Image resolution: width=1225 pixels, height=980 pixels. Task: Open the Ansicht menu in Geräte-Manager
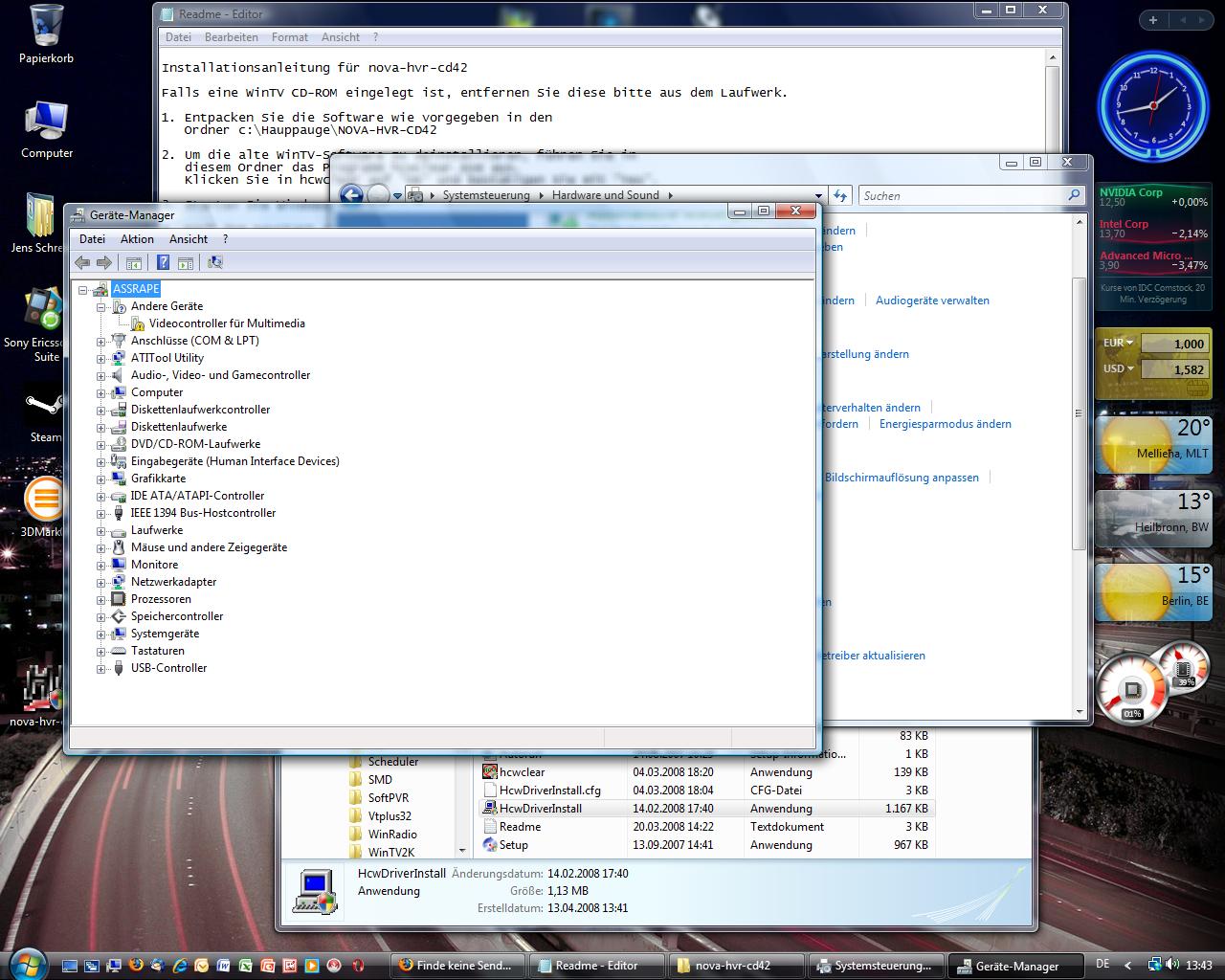[189, 239]
